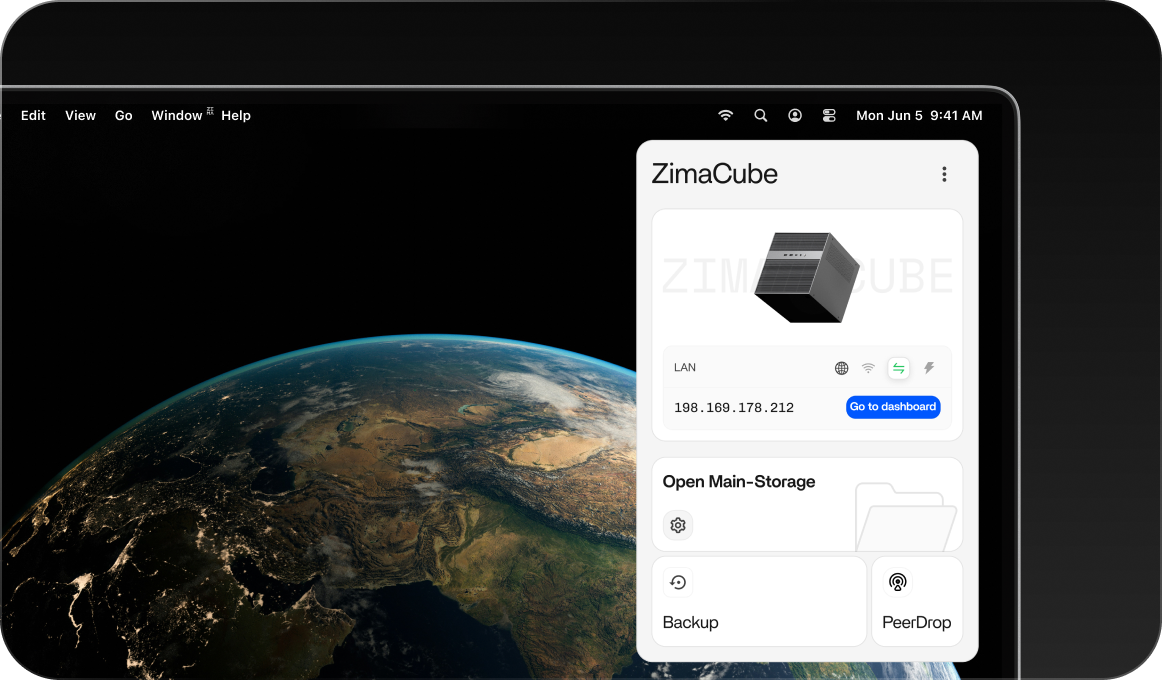Image resolution: width=1162 pixels, height=680 pixels.
Task: Open the Open Main-Storage card
Action: 807,504
